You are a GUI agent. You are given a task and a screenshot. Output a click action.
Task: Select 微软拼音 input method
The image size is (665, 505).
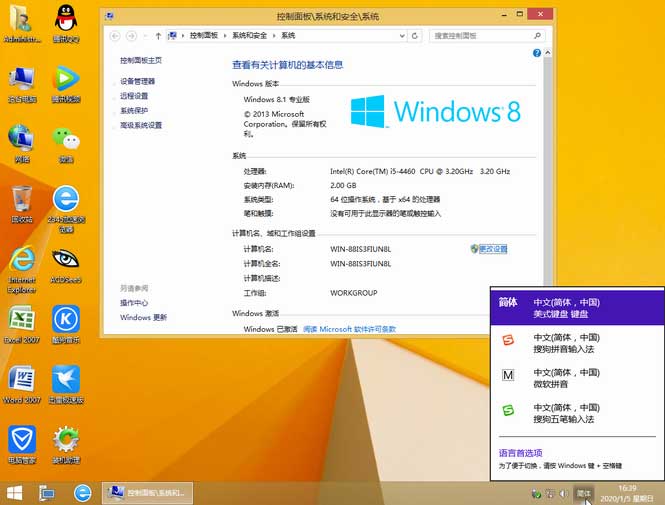click(577, 378)
